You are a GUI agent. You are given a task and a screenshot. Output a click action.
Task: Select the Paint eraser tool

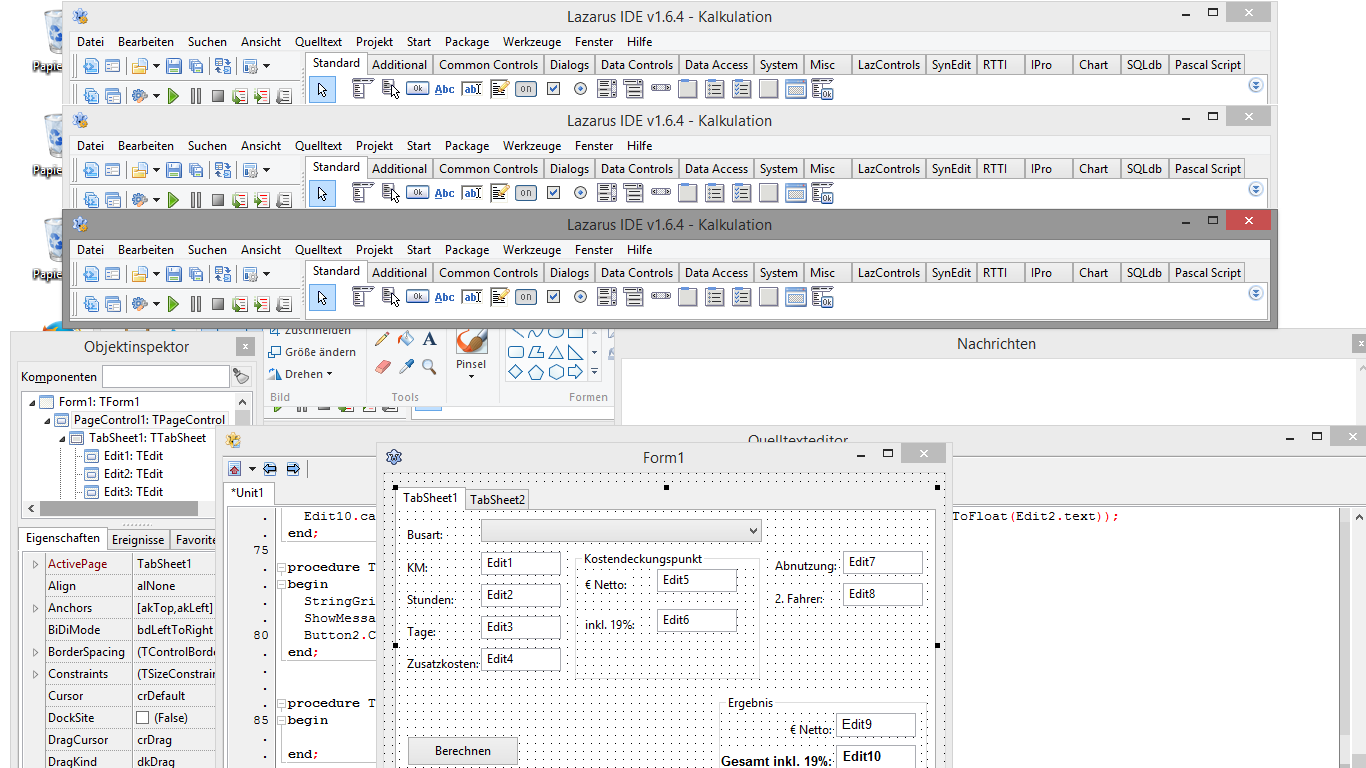(382, 367)
